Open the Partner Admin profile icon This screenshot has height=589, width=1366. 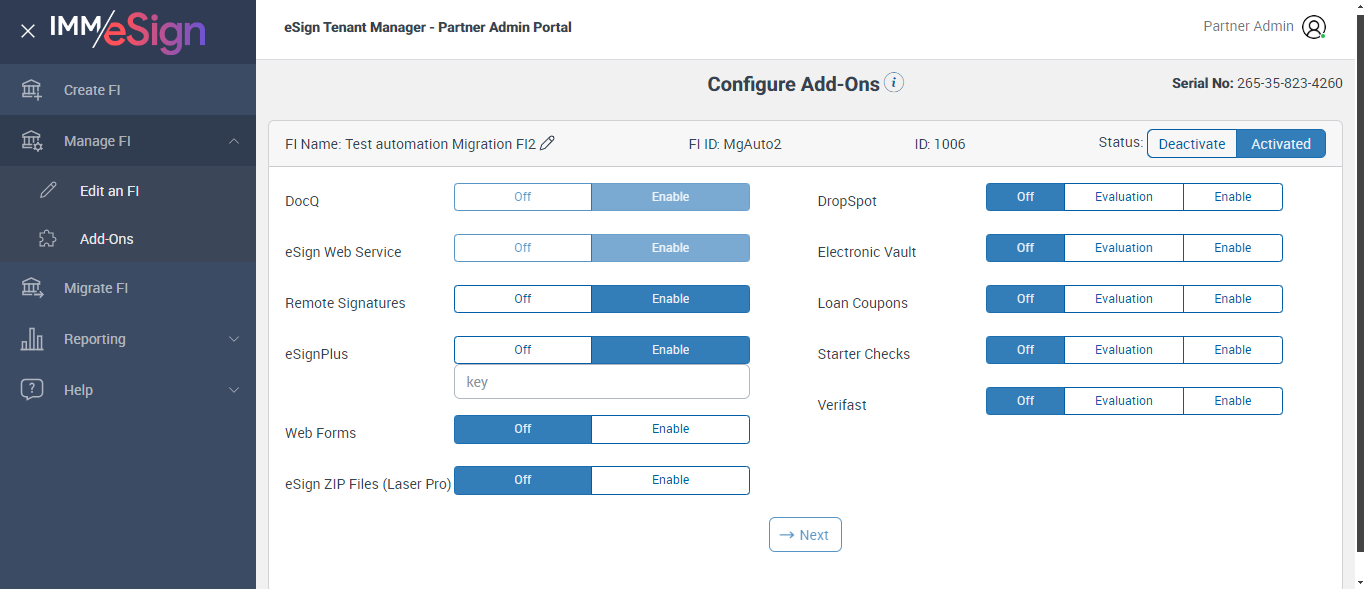point(1314,27)
